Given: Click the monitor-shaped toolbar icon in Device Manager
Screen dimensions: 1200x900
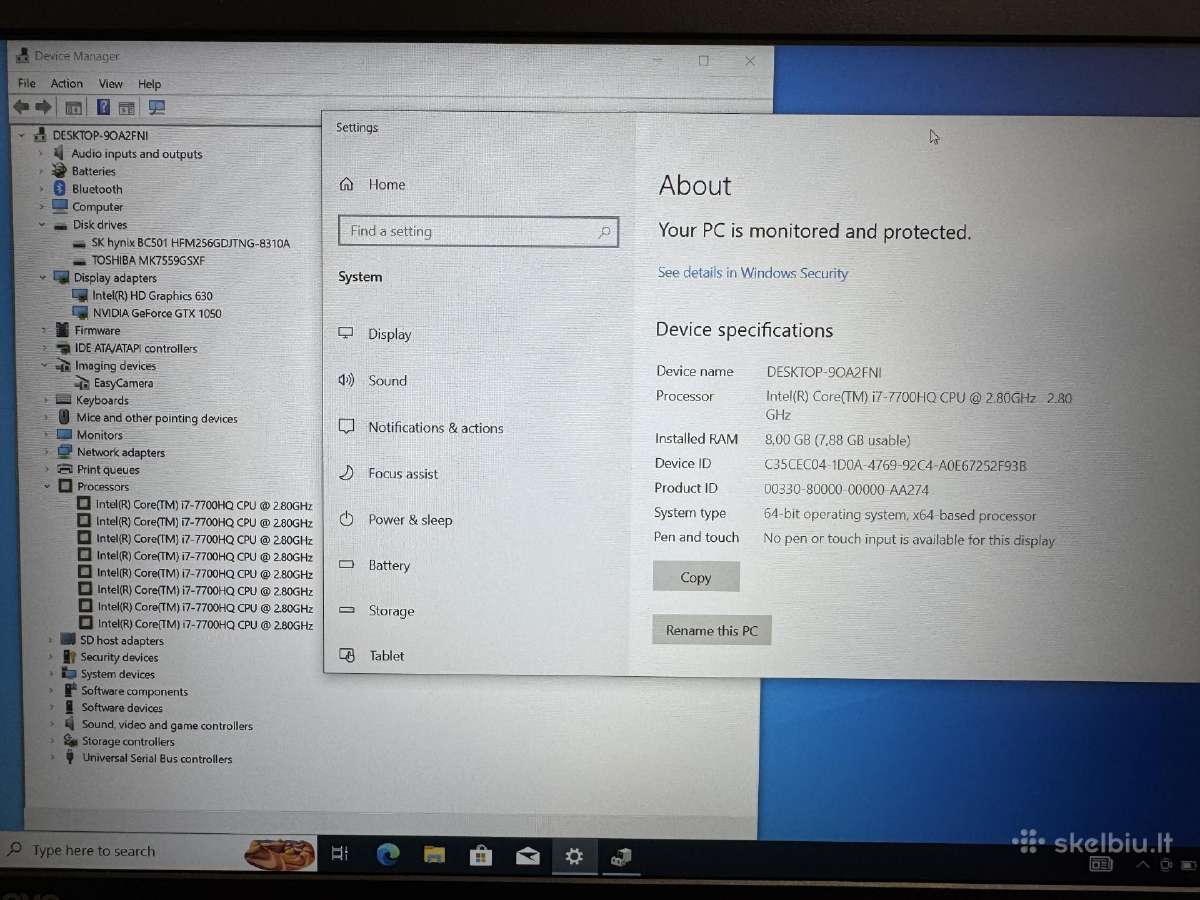Looking at the screenshot, I should [157, 107].
